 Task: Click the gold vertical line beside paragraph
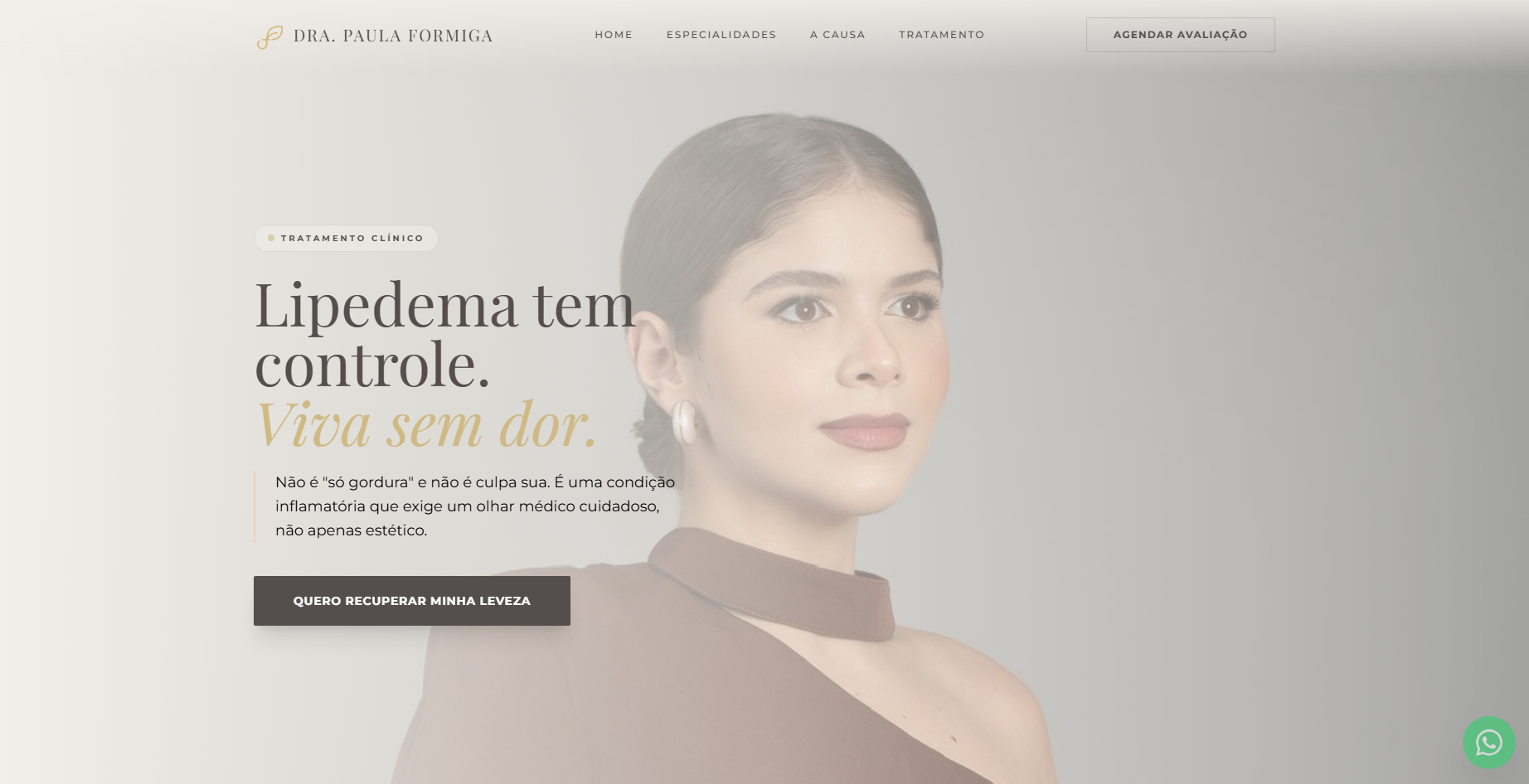[x=255, y=506]
